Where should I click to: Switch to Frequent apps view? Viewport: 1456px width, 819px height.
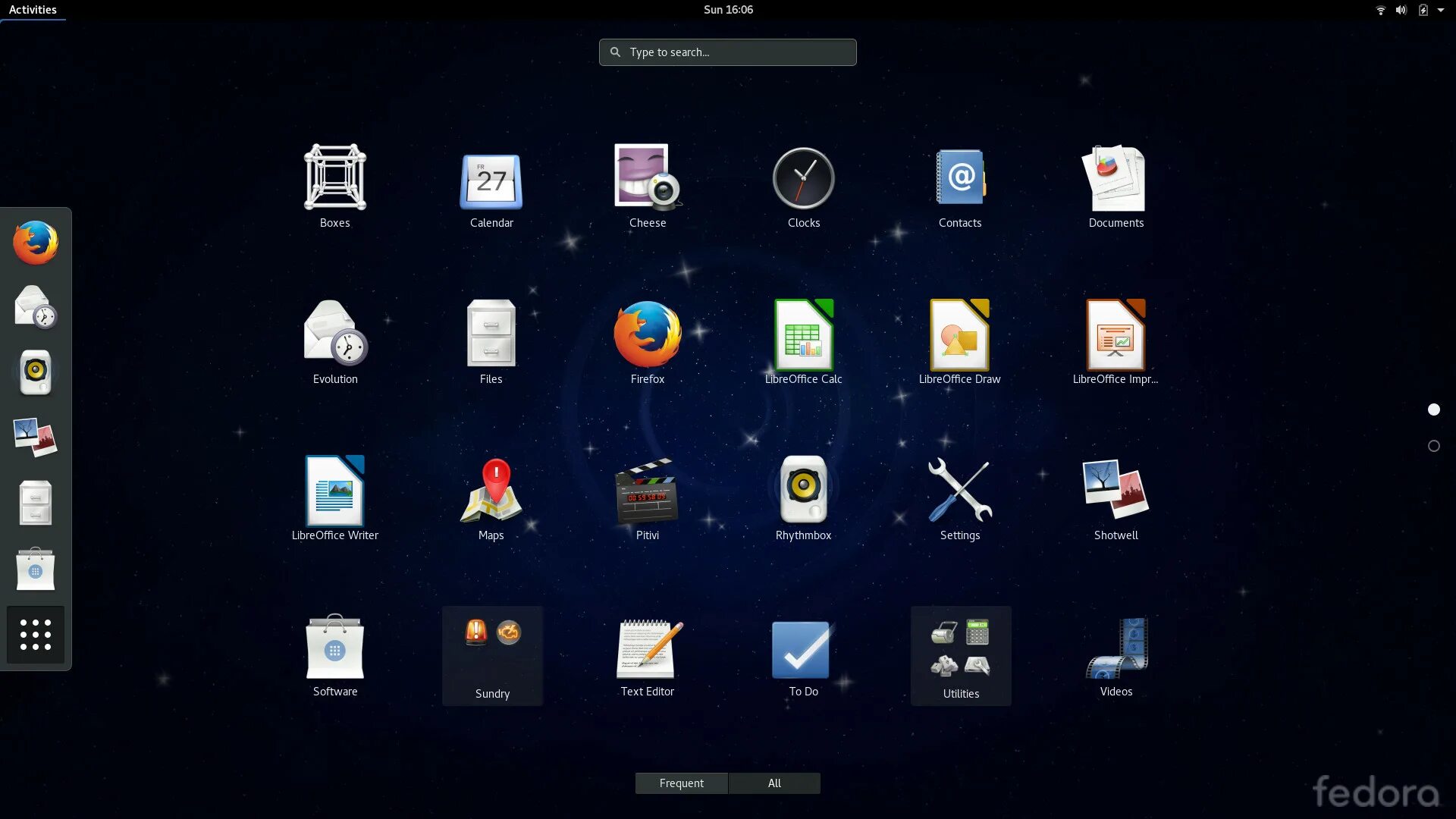(681, 783)
